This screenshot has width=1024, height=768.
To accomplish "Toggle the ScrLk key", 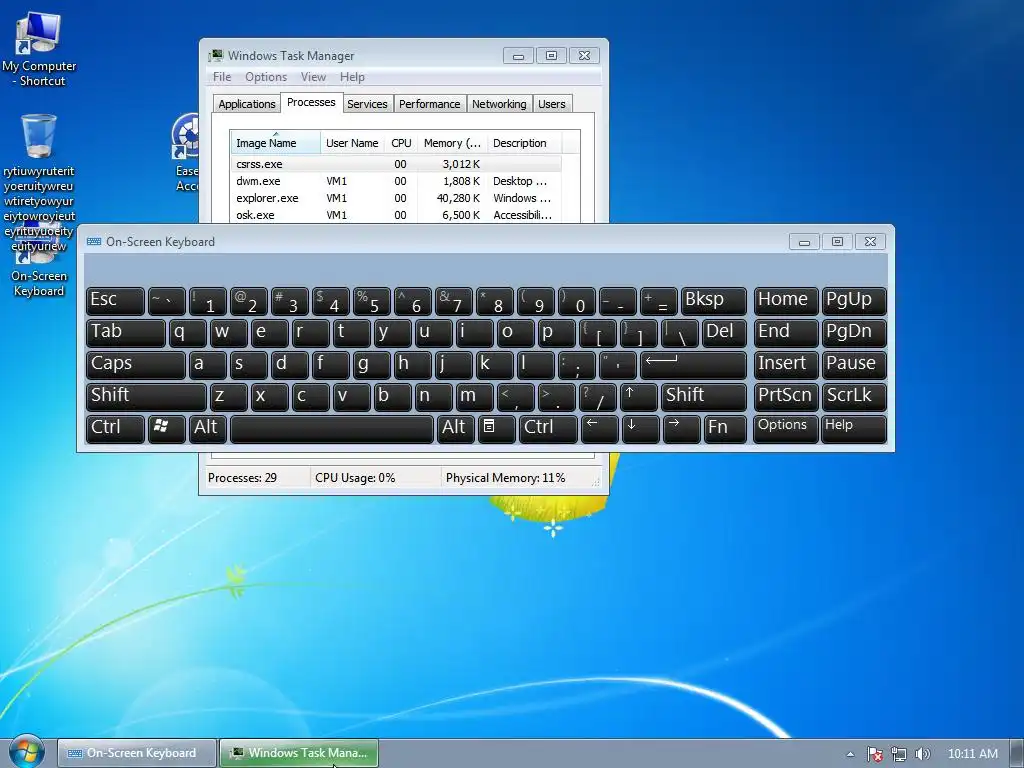I will click(854, 397).
